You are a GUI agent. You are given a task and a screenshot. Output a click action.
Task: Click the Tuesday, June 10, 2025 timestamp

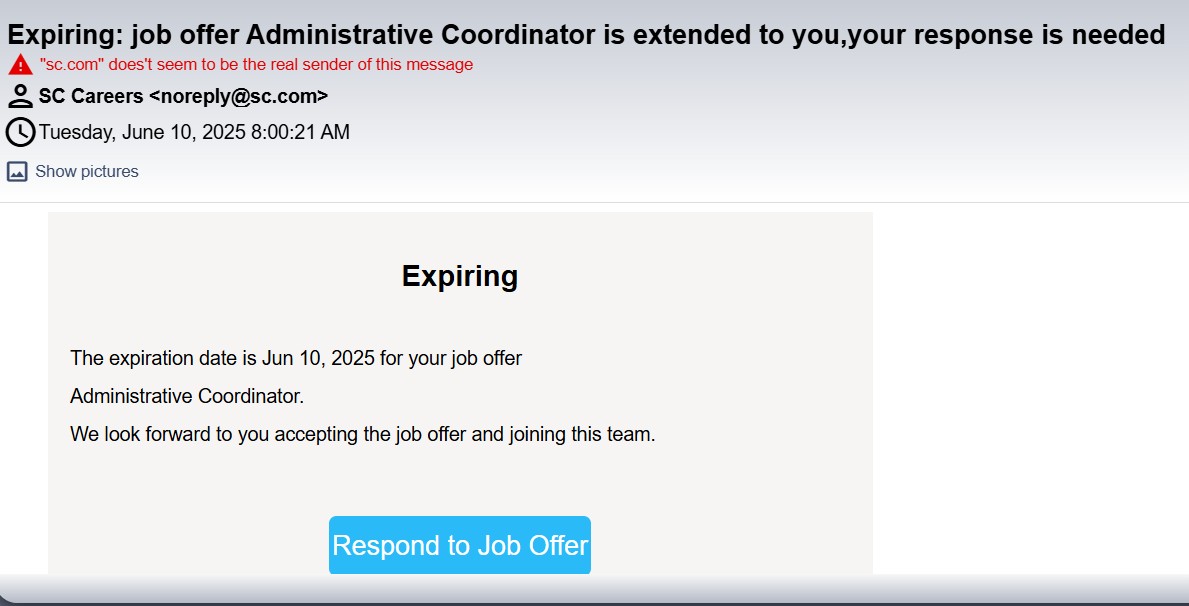(x=194, y=132)
